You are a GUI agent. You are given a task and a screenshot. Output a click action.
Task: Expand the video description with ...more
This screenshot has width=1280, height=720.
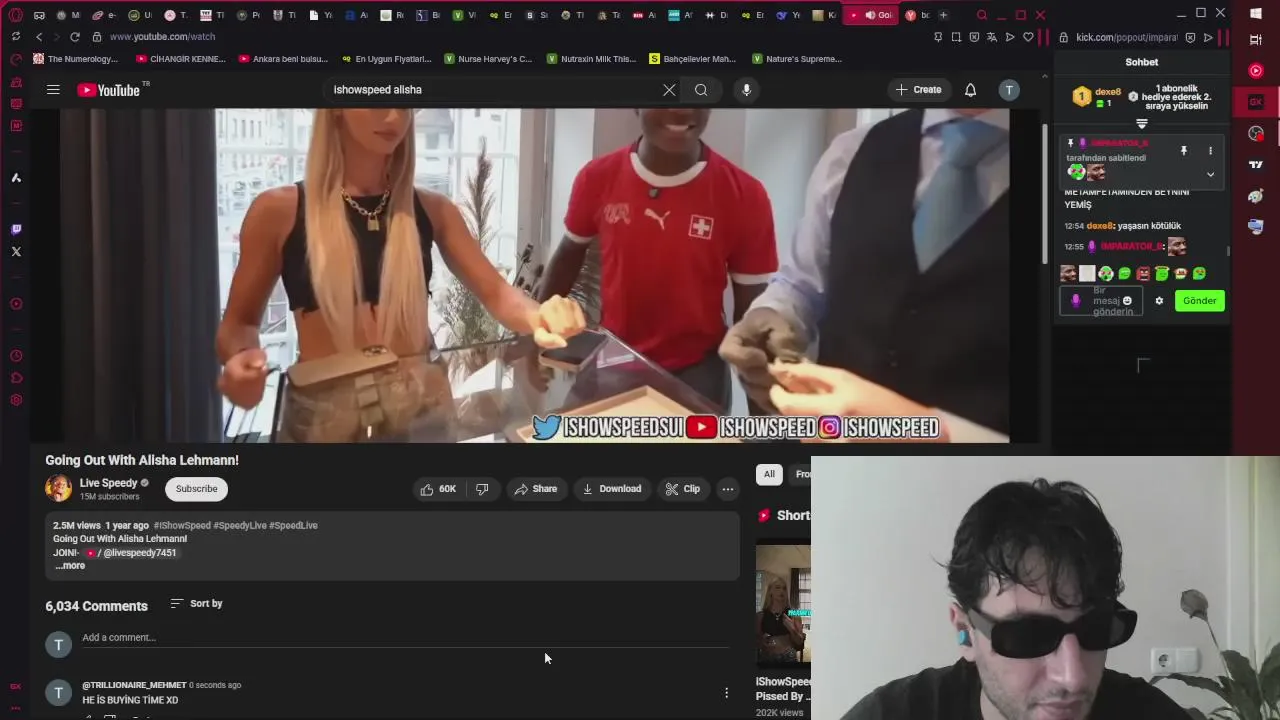tap(70, 566)
